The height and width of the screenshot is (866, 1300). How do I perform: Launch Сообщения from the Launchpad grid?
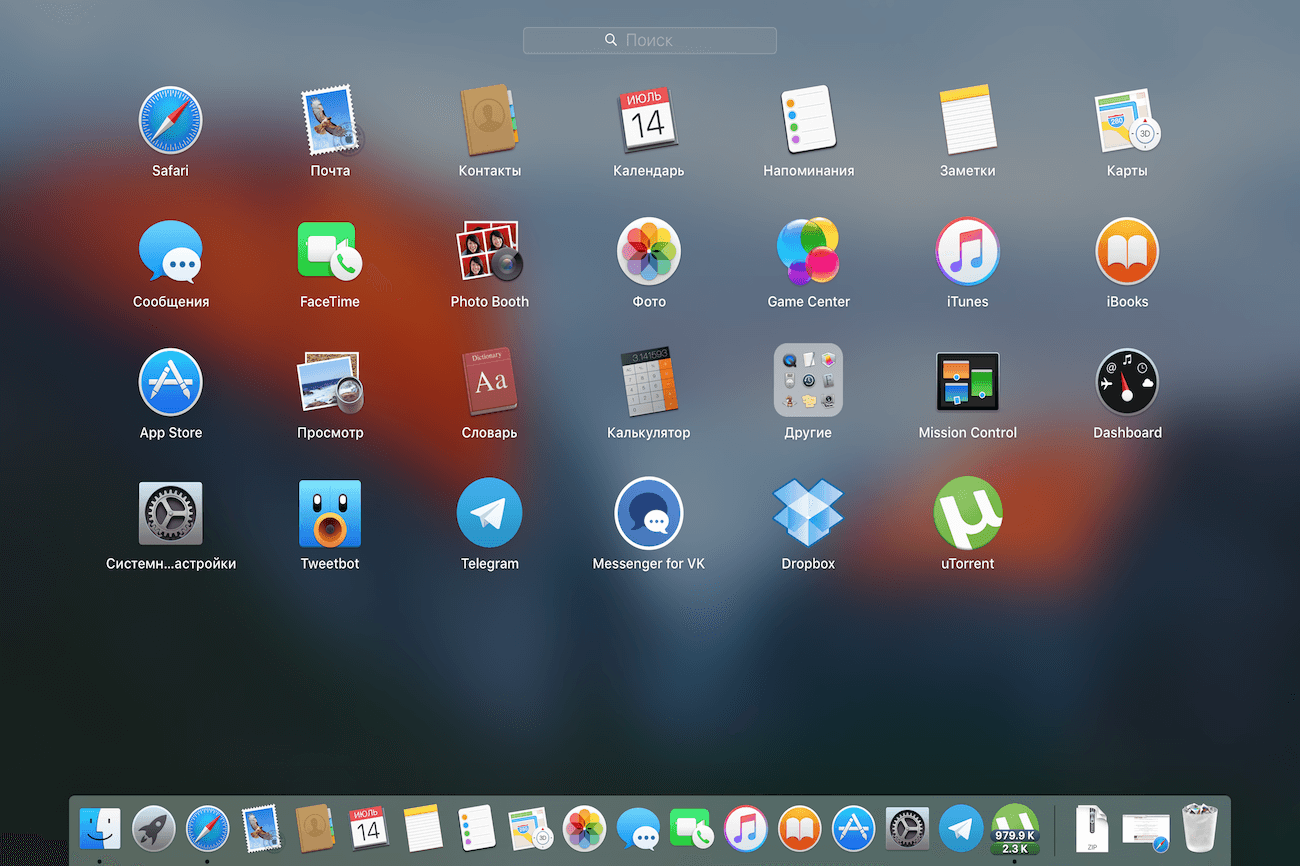170,251
